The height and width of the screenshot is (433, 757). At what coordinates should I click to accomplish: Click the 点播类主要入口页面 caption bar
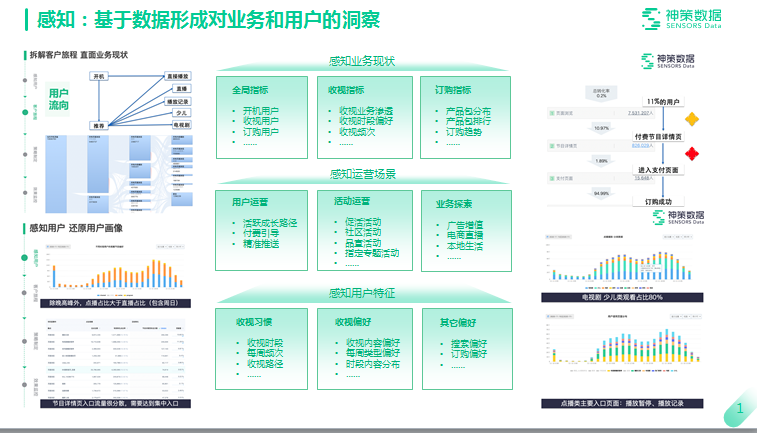coord(622,404)
